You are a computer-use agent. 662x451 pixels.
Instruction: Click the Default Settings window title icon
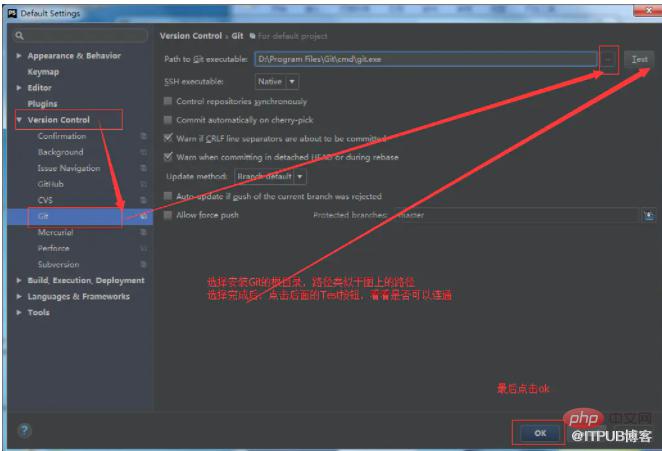click(13, 14)
